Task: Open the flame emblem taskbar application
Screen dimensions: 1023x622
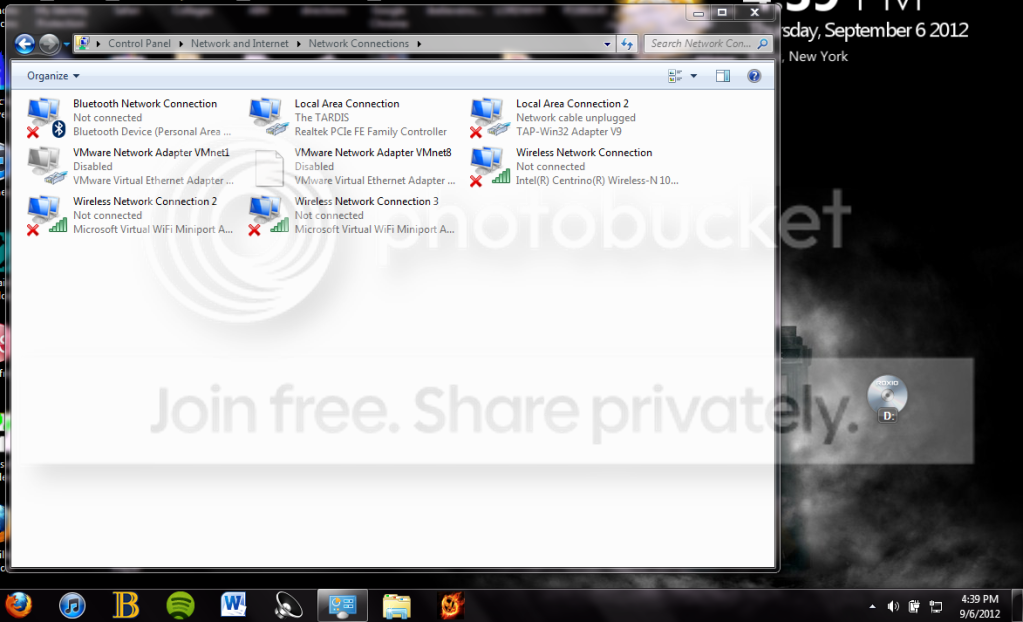Action: tap(451, 605)
